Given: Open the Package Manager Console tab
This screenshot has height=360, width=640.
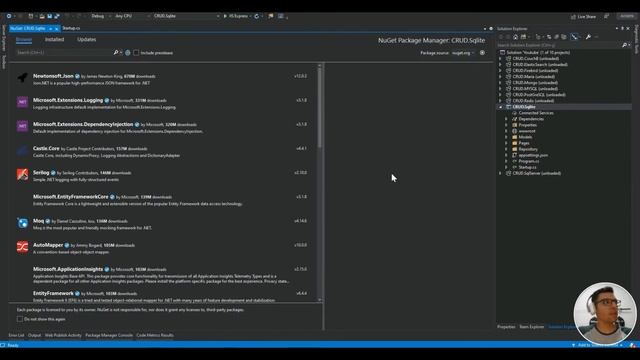Looking at the screenshot, I should 109,335.
